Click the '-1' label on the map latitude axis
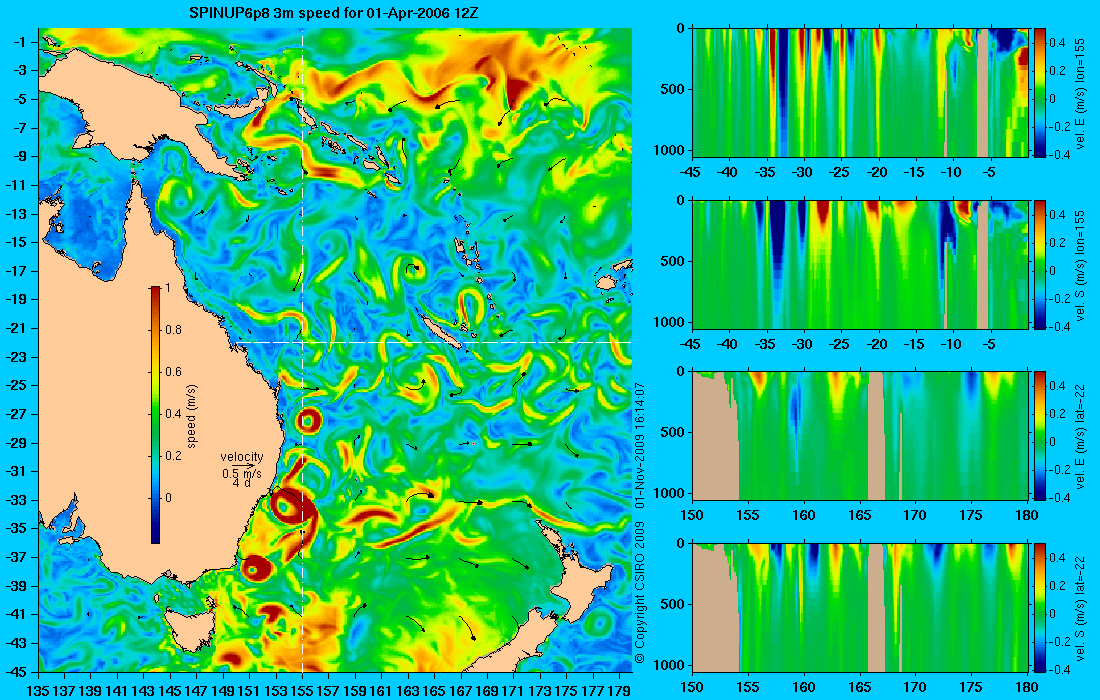1100x700 pixels. tap(19, 42)
